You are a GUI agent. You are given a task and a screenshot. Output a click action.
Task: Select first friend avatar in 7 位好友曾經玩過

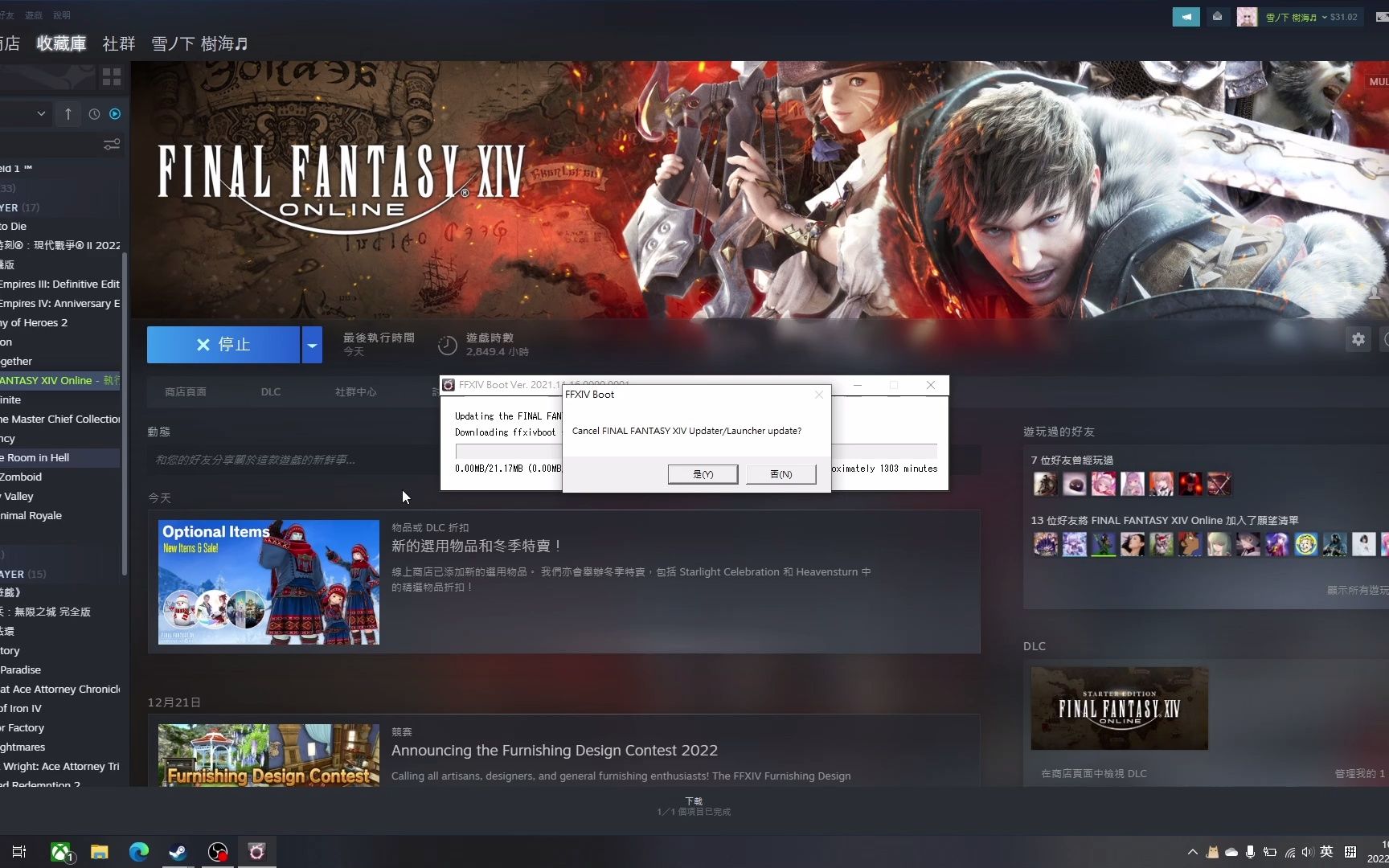click(1046, 484)
